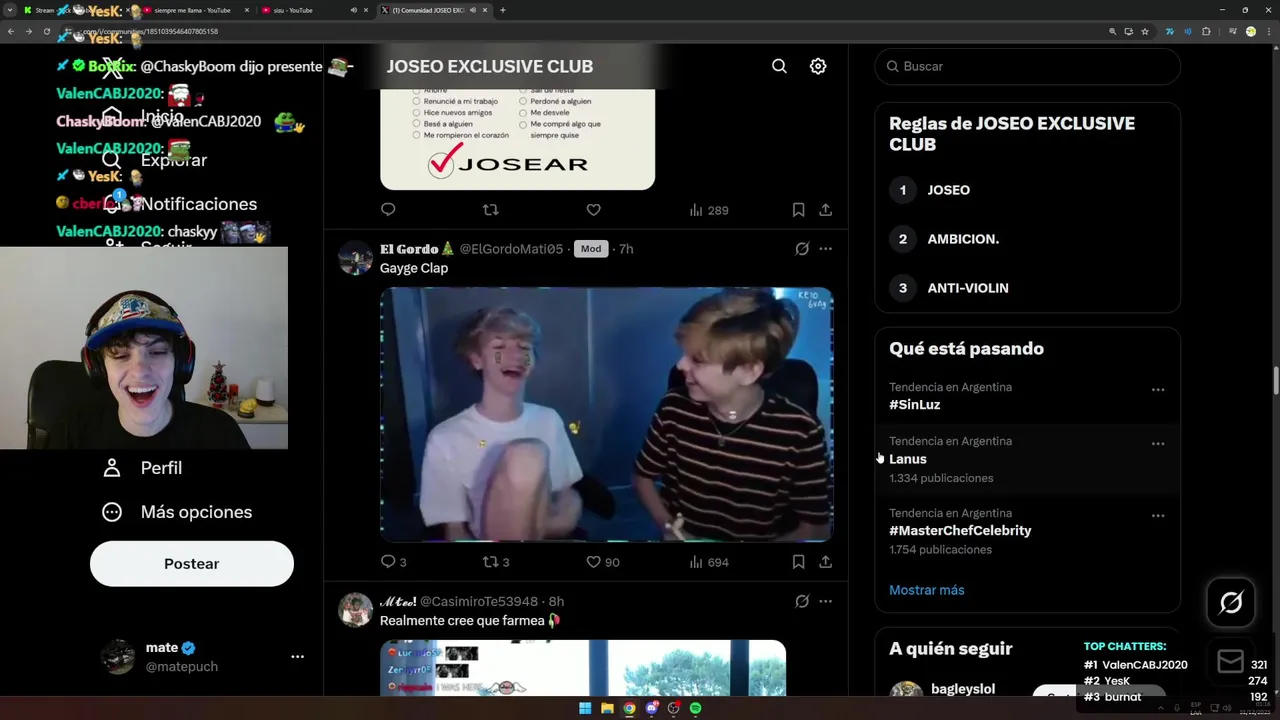1280x720 pixels.
Task: Expand Más opciones in sidebar
Action: [x=177, y=512]
